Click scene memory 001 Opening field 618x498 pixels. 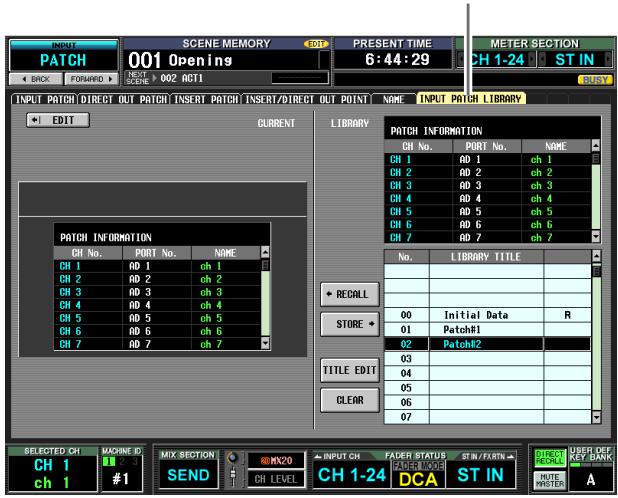[x=221, y=60]
